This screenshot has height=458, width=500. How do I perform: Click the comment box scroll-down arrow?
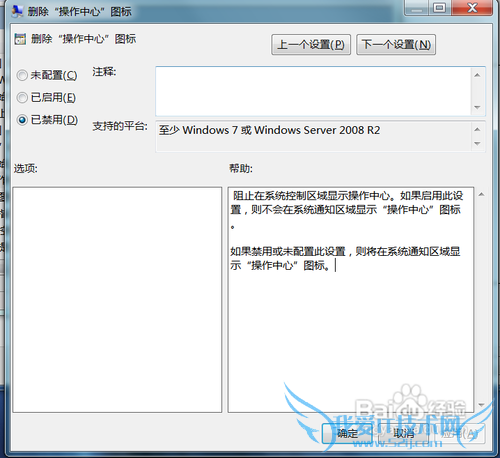(477, 107)
